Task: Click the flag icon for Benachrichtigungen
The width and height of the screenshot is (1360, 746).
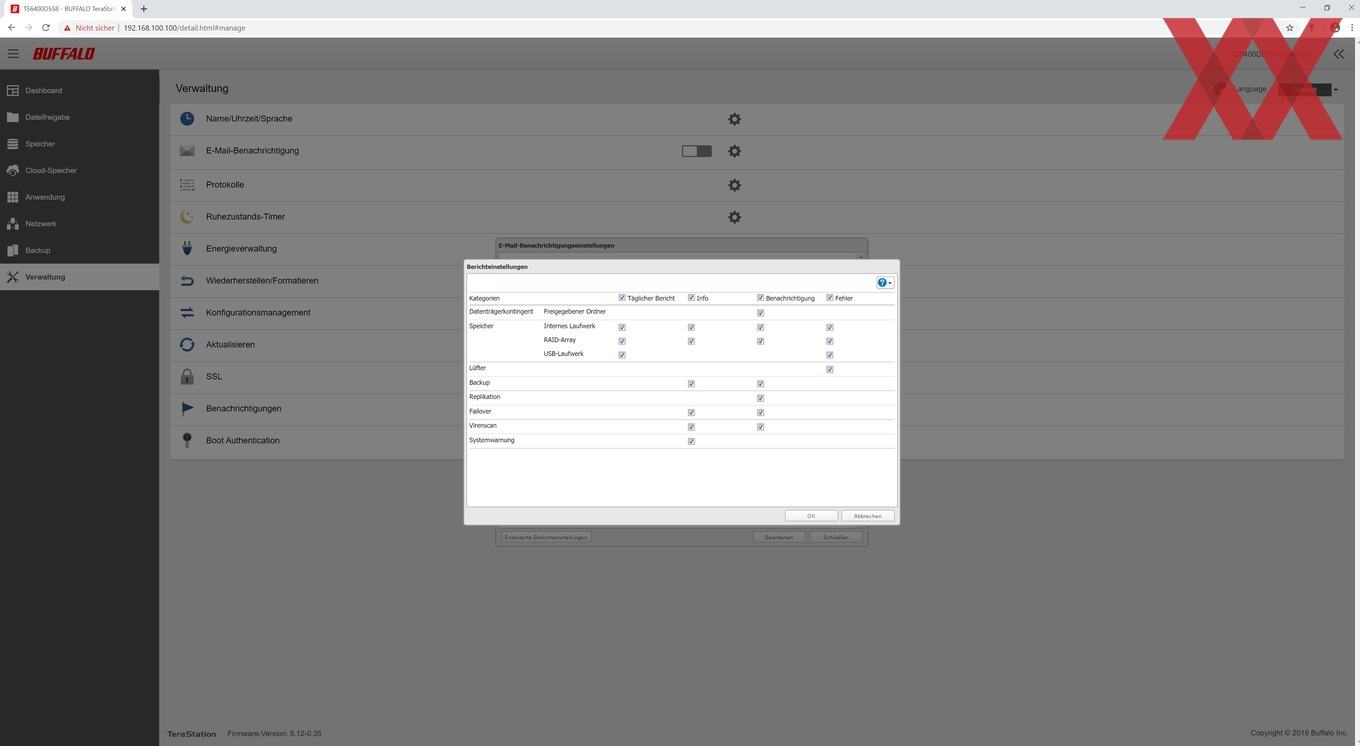Action: coord(187,409)
